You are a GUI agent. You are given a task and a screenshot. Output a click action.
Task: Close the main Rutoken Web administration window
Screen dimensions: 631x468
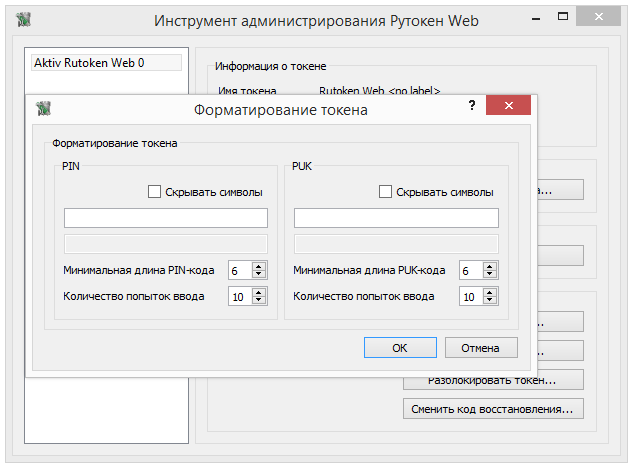(x=598, y=16)
